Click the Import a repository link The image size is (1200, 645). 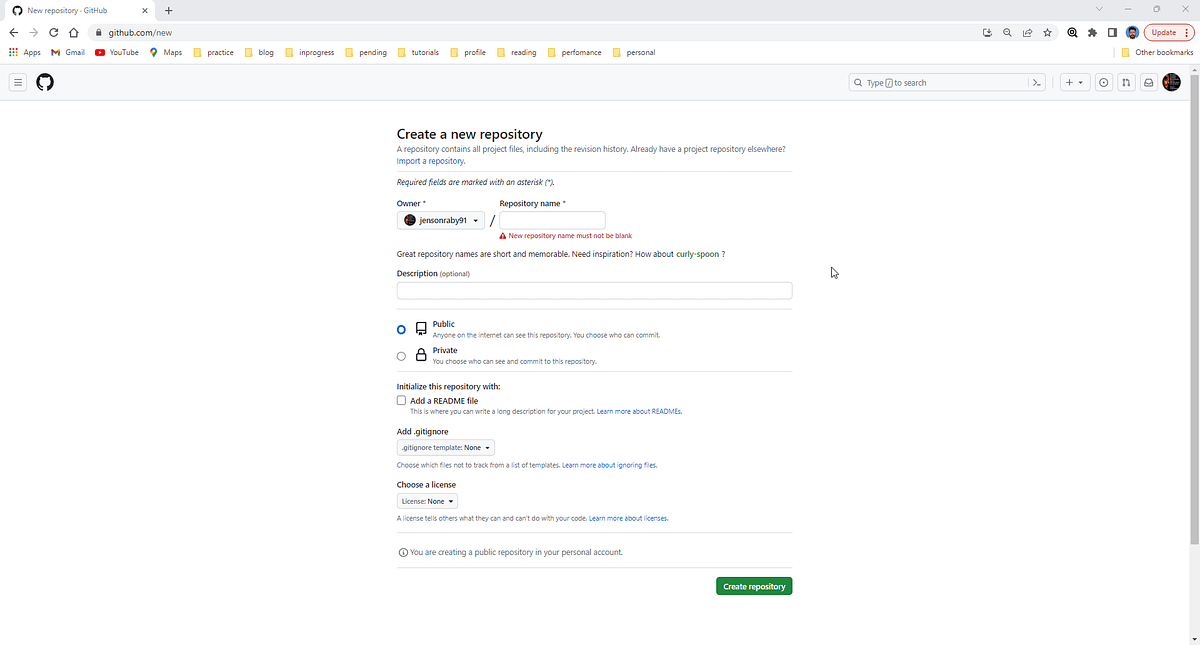tap(429, 160)
